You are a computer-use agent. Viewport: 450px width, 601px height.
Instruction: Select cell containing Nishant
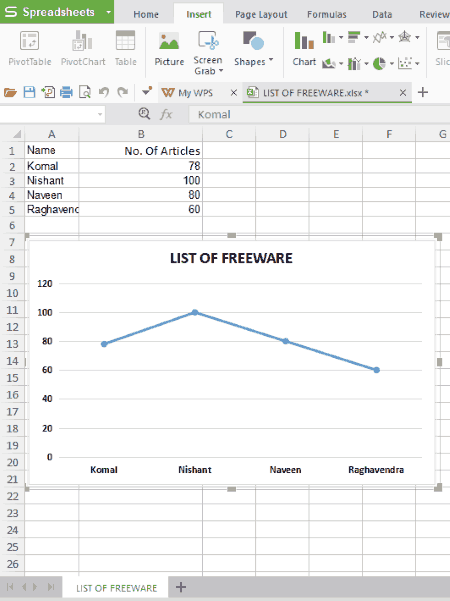pyautogui.click(x=52, y=181)
